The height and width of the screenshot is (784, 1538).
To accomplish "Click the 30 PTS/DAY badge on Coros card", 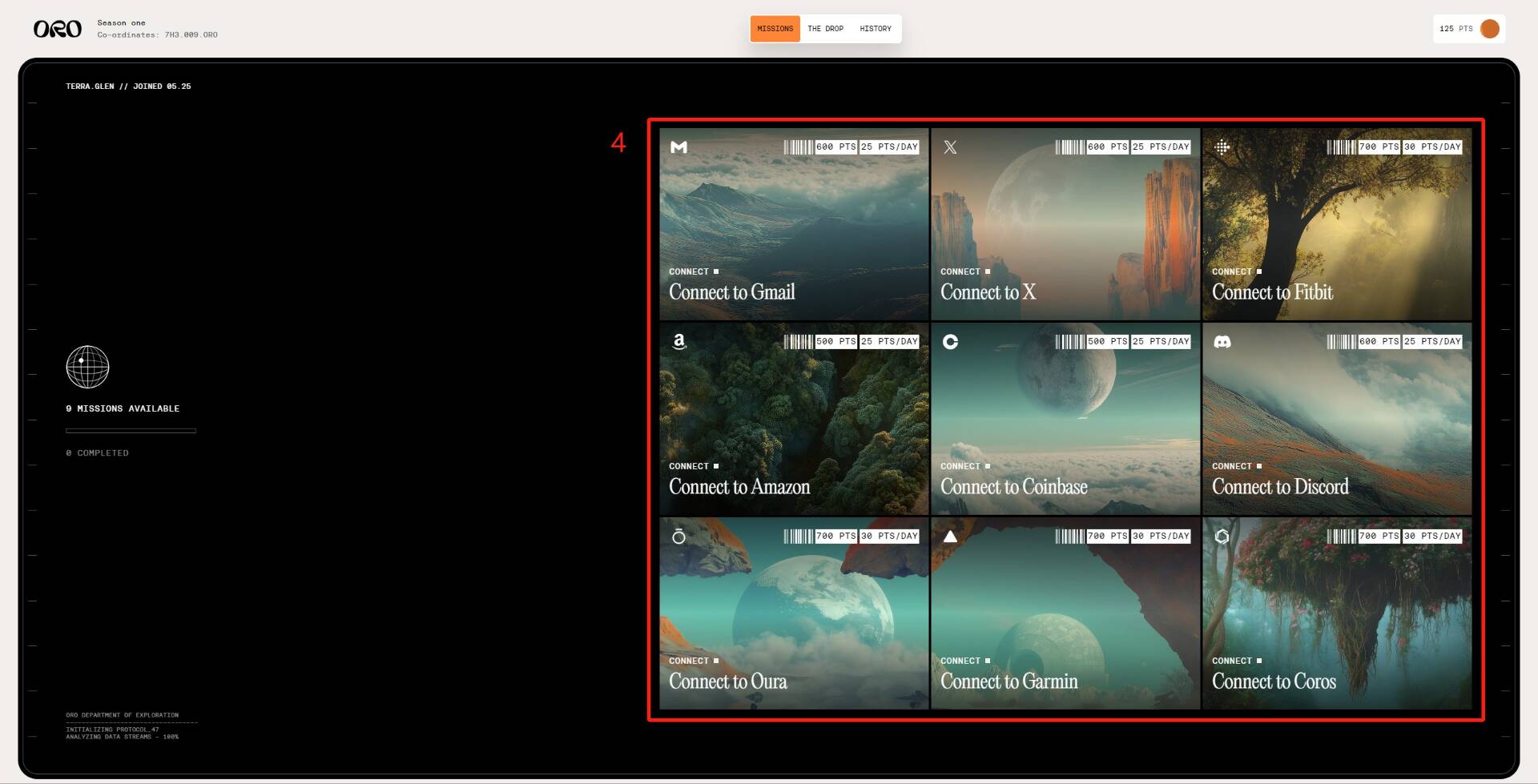I will coord(1432,537).
